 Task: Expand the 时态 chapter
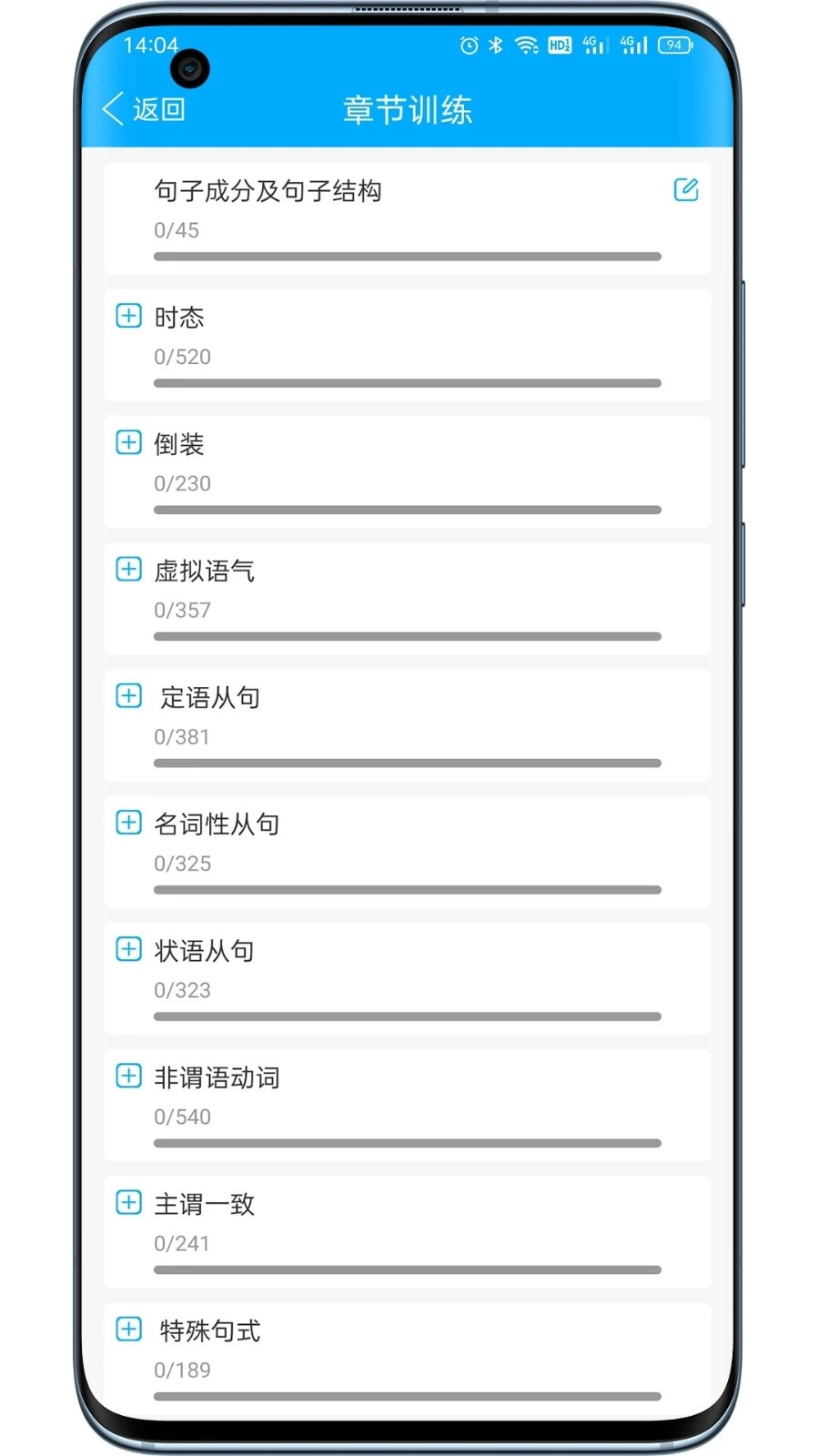[x=128, y=316]
